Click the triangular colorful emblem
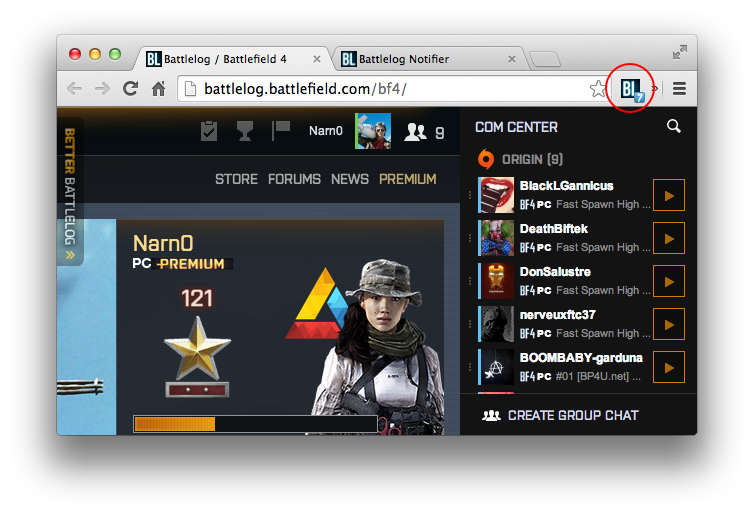The image size is (754, 514). click(316, 304)
